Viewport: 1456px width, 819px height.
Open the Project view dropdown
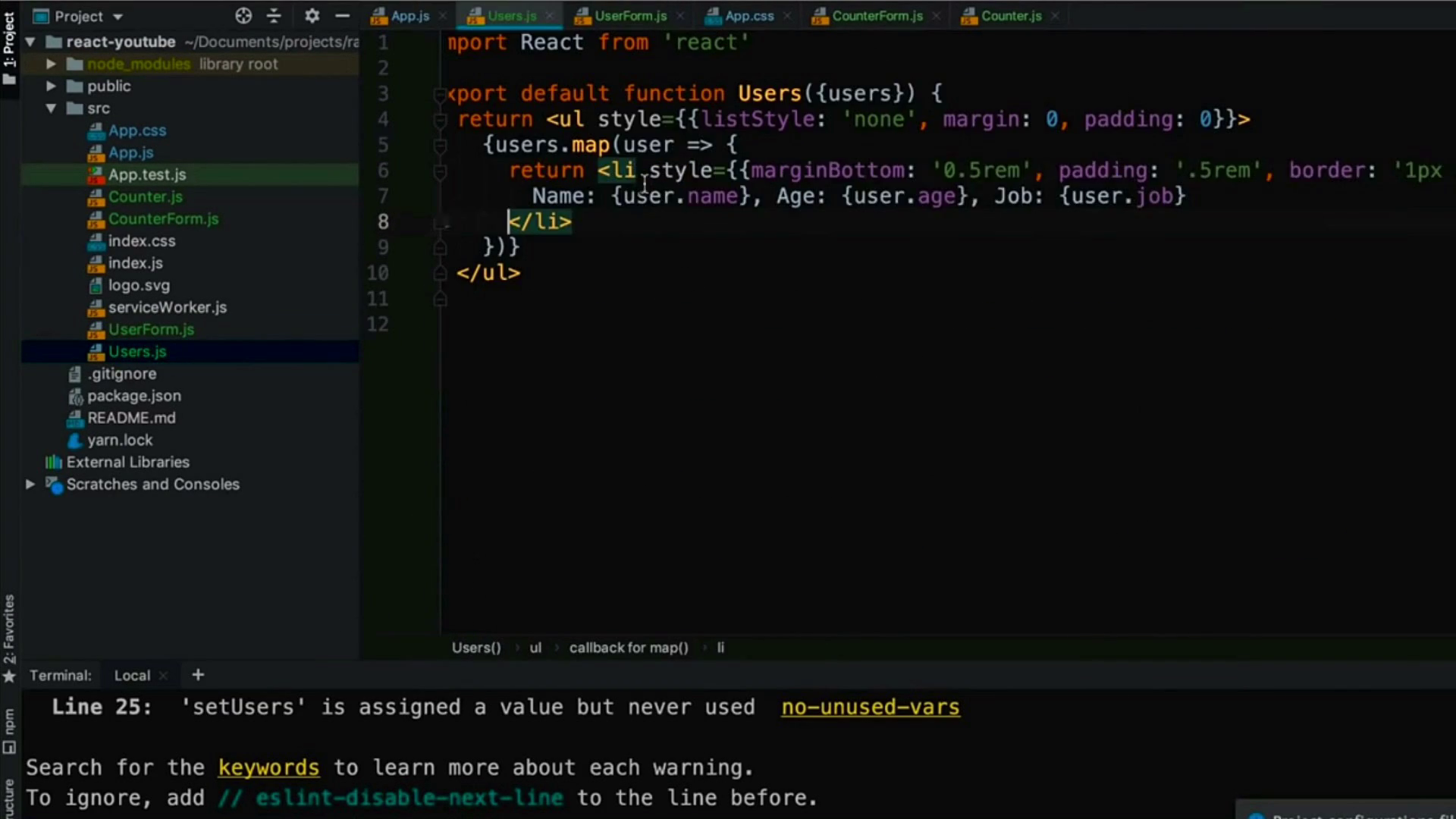pos(118,16)
